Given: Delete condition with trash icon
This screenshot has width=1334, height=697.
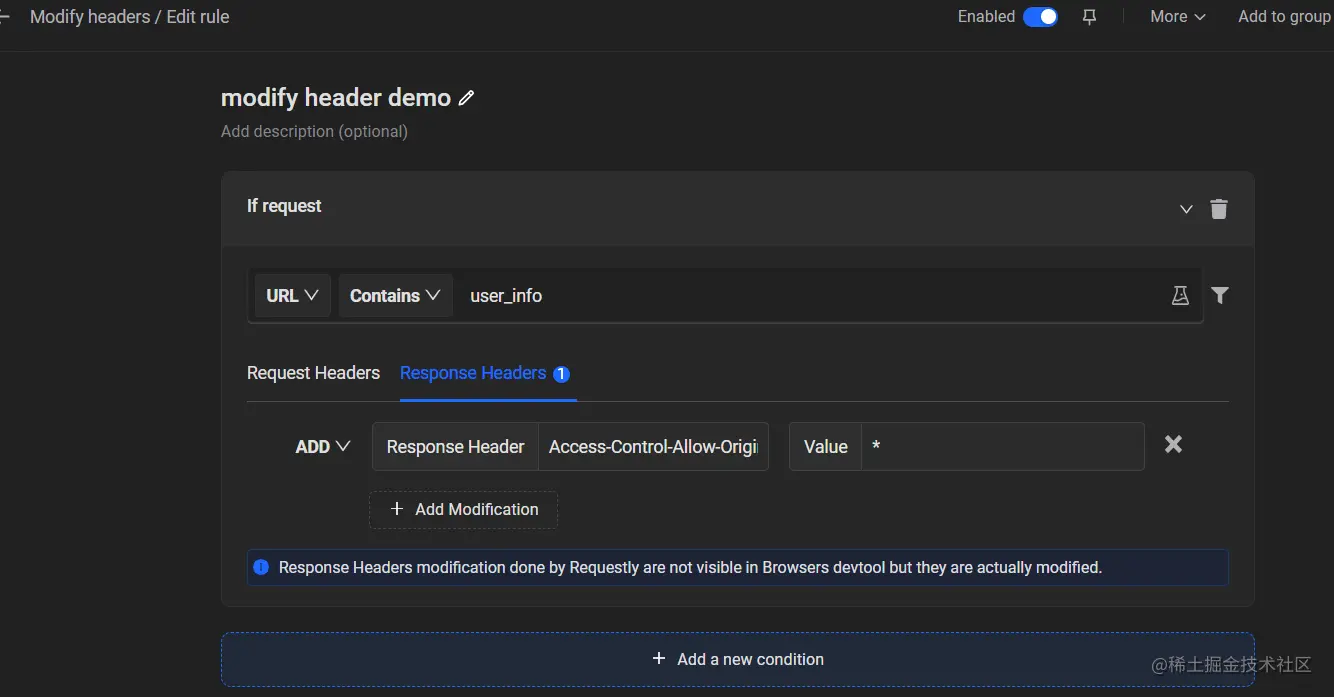Looking at the screenshot, I should 1219,209.
